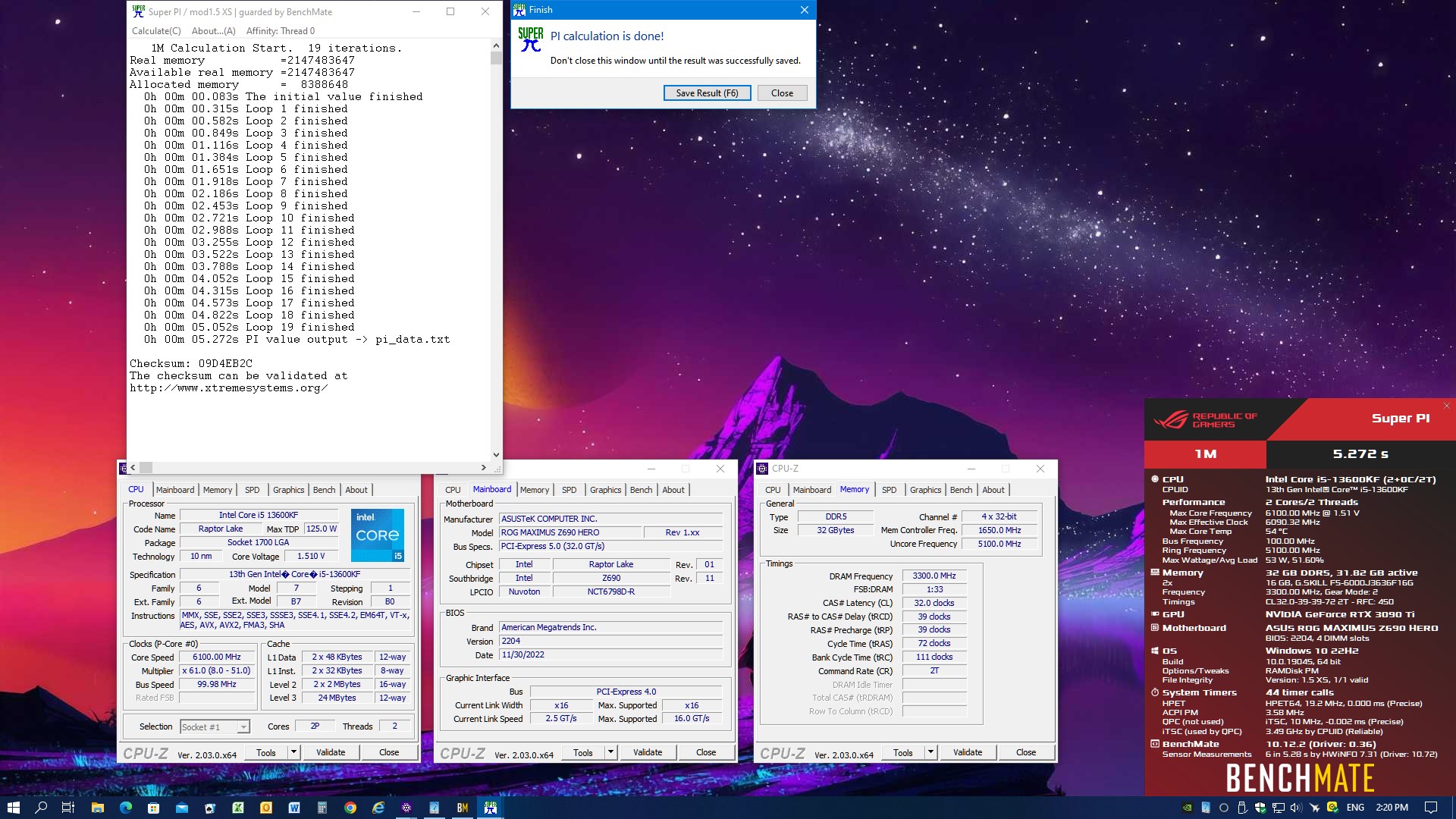Click Super PI horizontal scrollbar left arrow
Image resolution: width=1456 pixels, height=819 pixels.
[133, 467]
